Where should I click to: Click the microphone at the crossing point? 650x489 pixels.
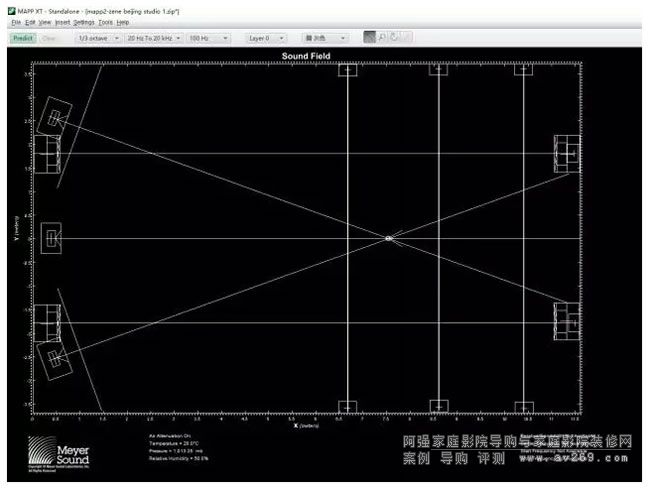(389, 238)
